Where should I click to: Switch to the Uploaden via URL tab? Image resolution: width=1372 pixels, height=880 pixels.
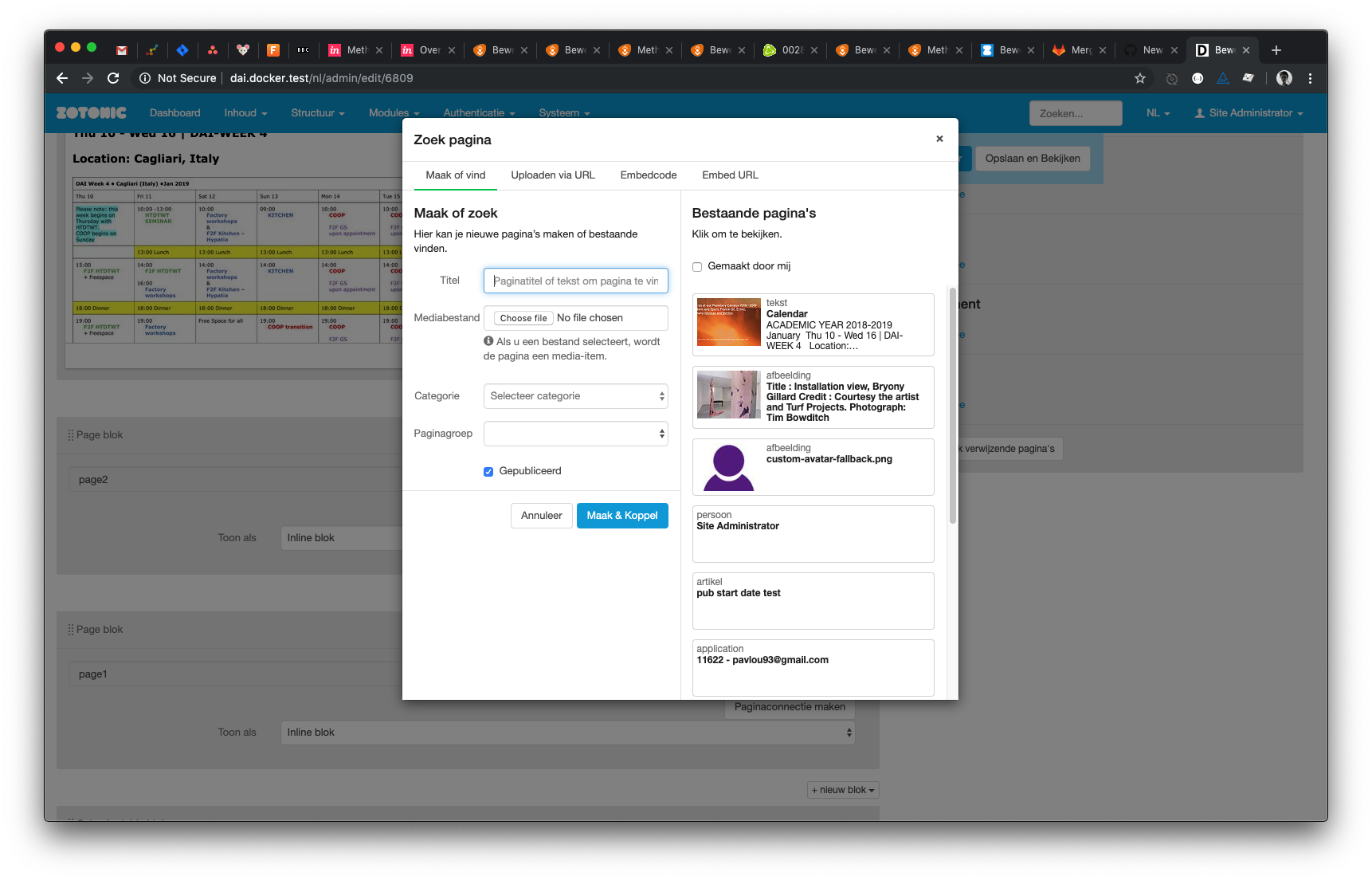[553, 175]
